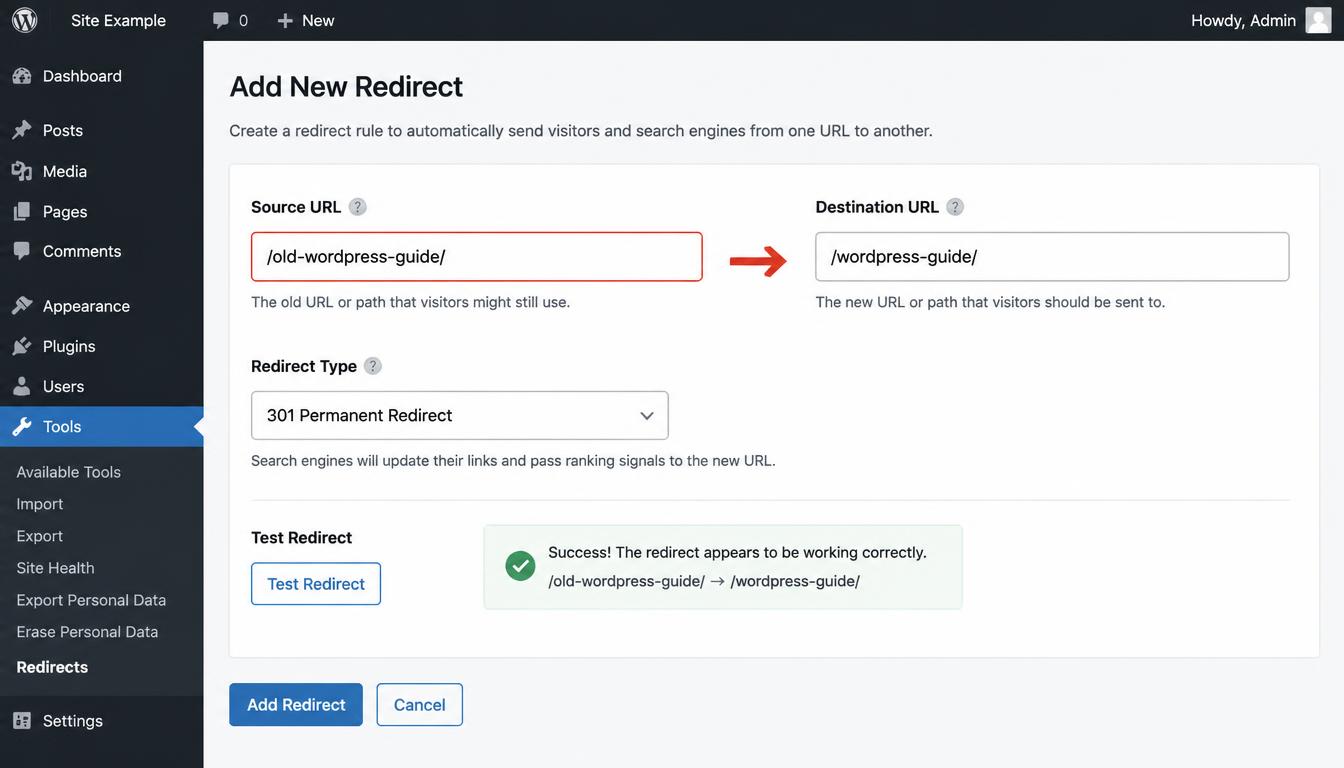Viewport: 1344px width, 768px height.
Task: Click the Pages icon in sidebar
Action: pyautogui.click(x=21, y=212)
